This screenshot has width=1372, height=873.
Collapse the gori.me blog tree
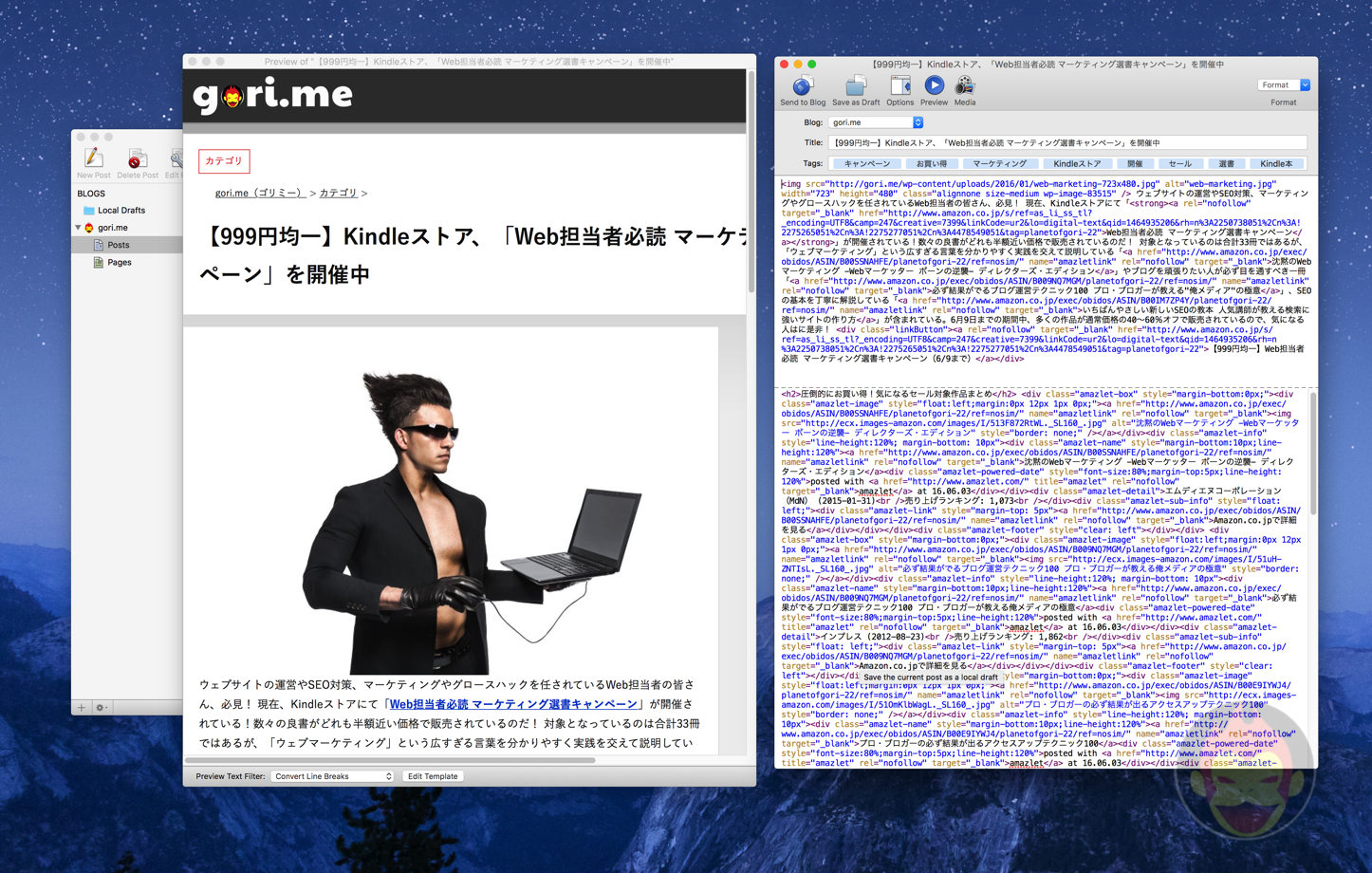(79, 228)
